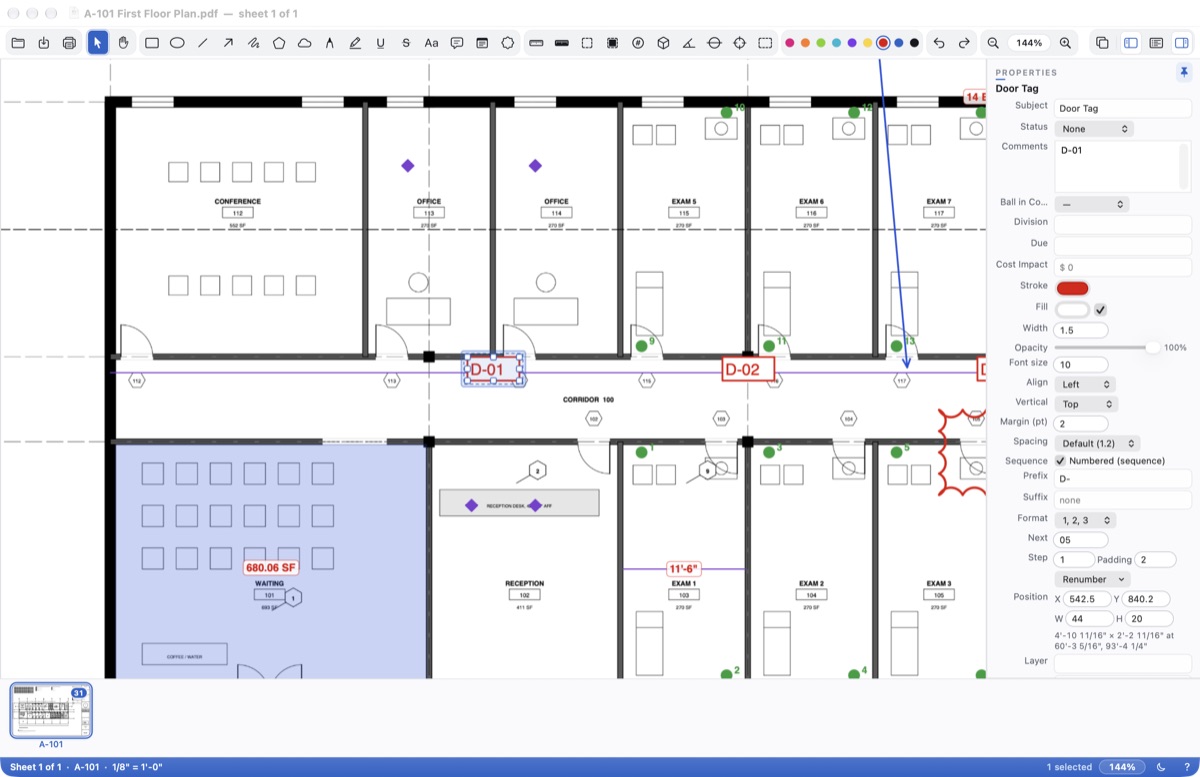Viewport: 1200px width, 777px height.
Task: Click the Opacity slider handle
Action: (x=1153, y=347)
